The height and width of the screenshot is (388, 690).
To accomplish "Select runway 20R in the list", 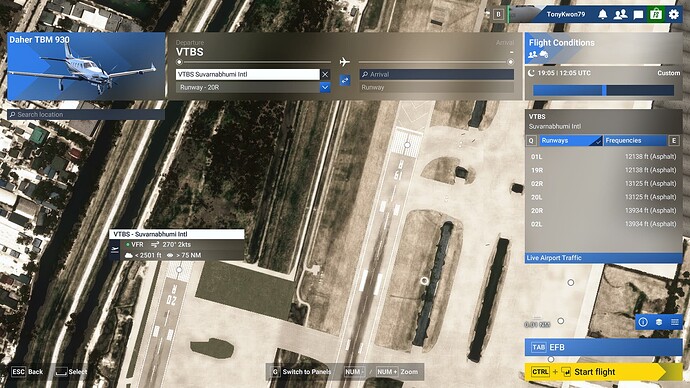I will [603, 211].
